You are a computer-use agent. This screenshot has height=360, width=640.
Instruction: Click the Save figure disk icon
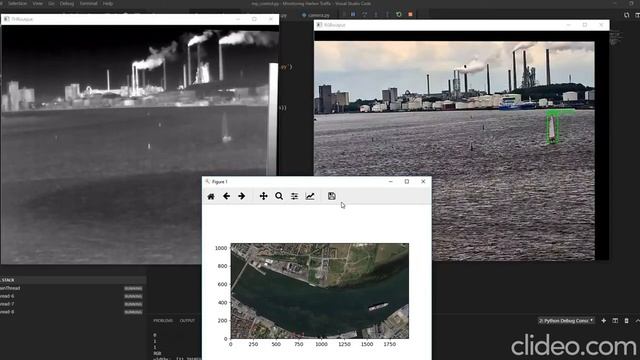tap(331, 196)
